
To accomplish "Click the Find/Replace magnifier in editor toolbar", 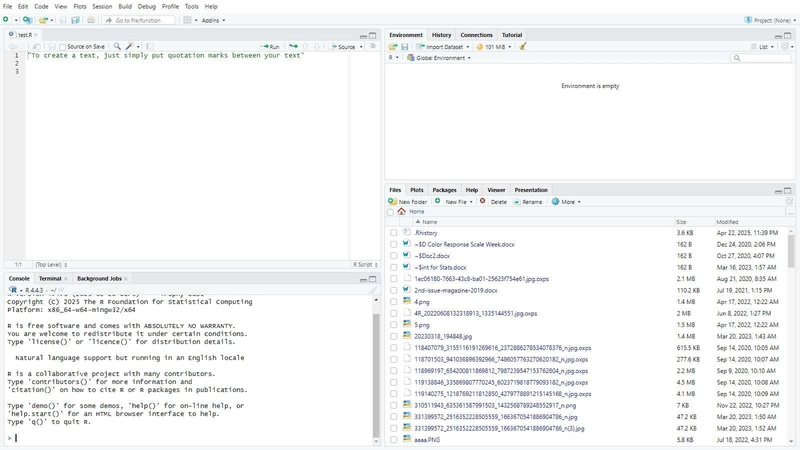I will point(117,46).
